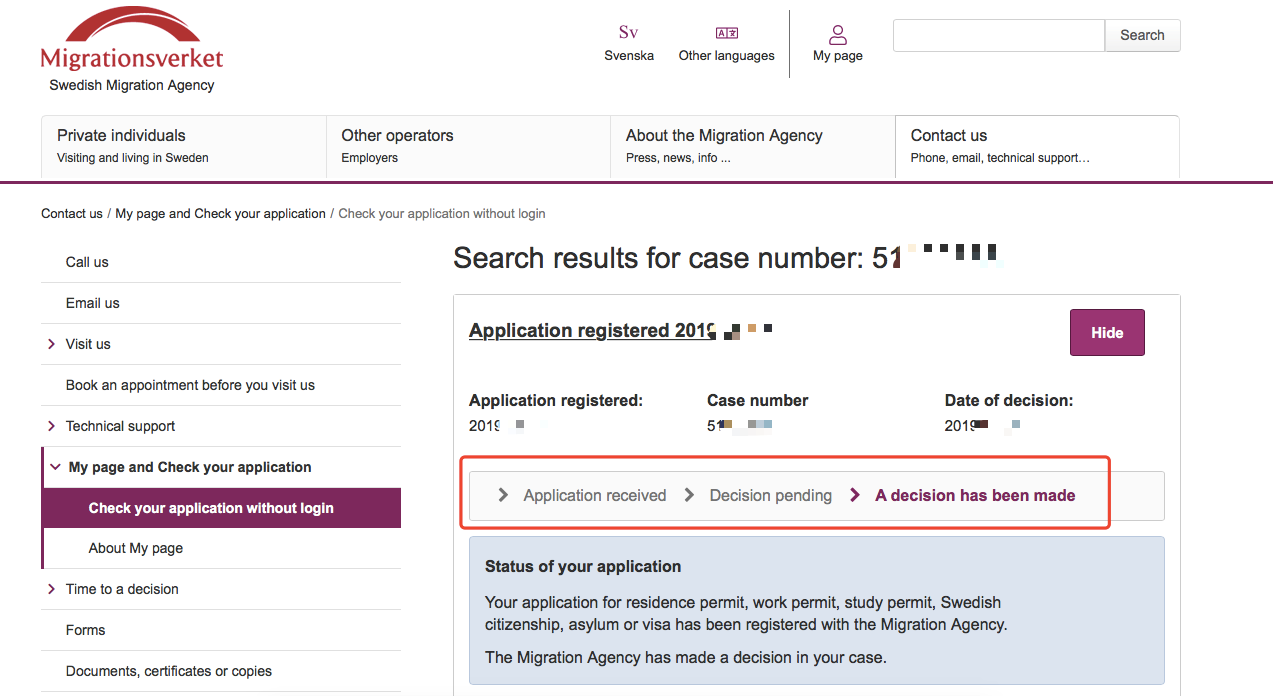Expand the Technical support section

[51, 426]
